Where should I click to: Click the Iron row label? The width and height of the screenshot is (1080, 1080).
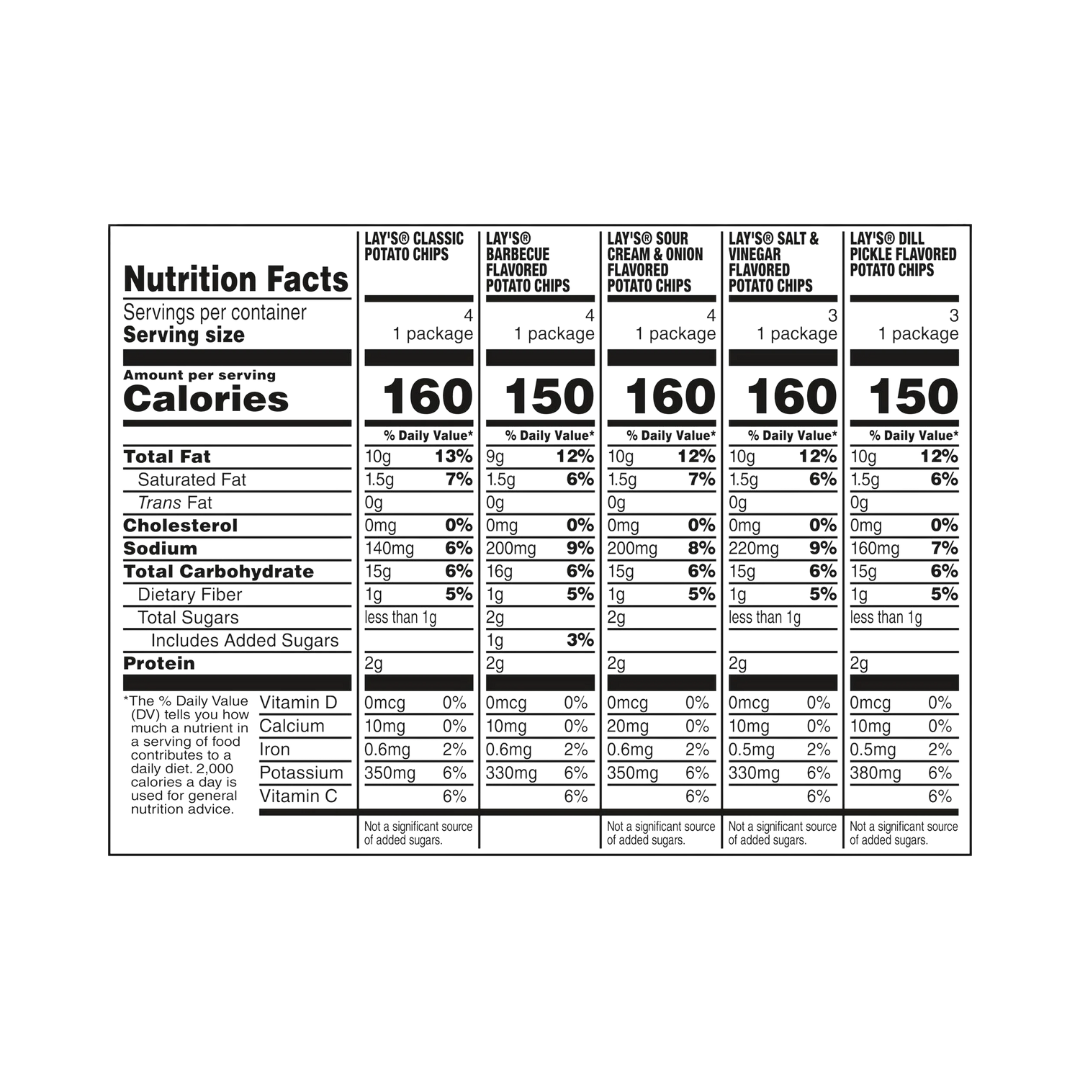(x=274, y=749)
